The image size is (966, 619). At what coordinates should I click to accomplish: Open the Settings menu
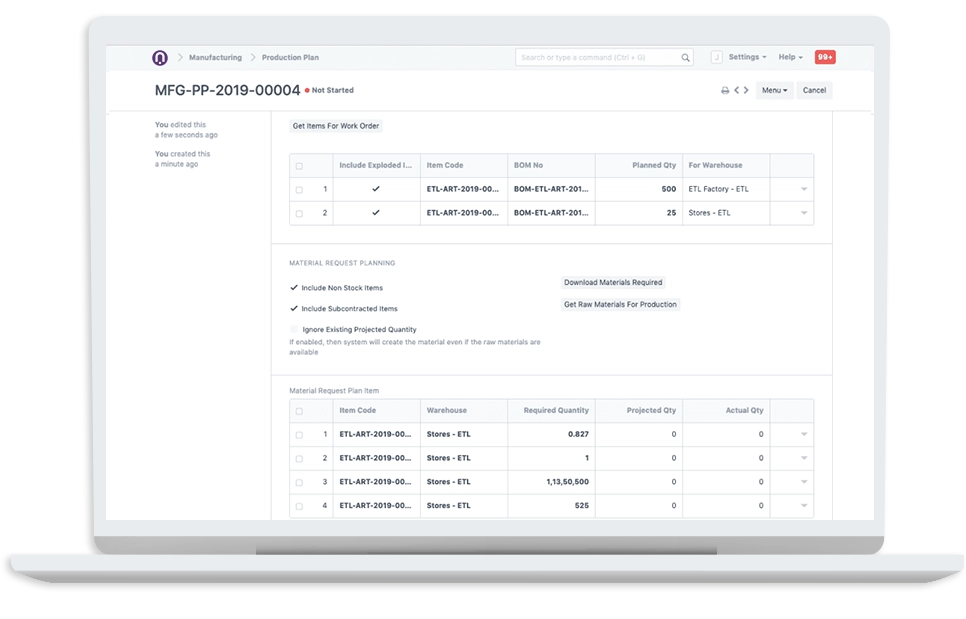(747, 57)
